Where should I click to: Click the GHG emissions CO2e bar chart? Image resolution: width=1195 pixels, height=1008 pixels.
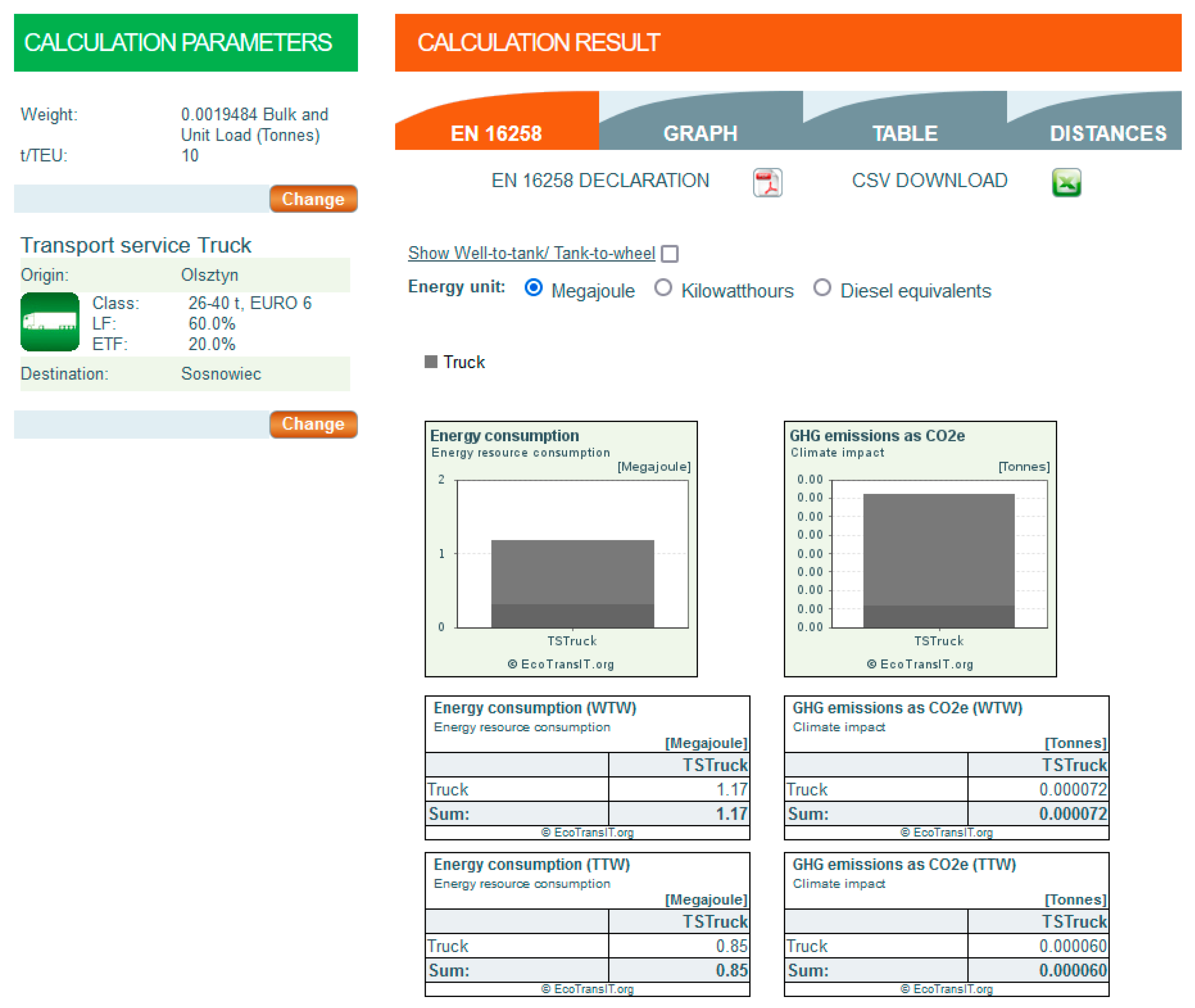pos(920,549)
